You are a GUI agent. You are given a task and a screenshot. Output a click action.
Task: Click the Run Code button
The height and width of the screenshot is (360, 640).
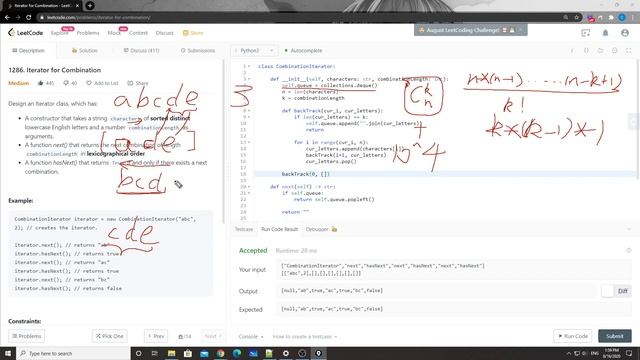573,336
